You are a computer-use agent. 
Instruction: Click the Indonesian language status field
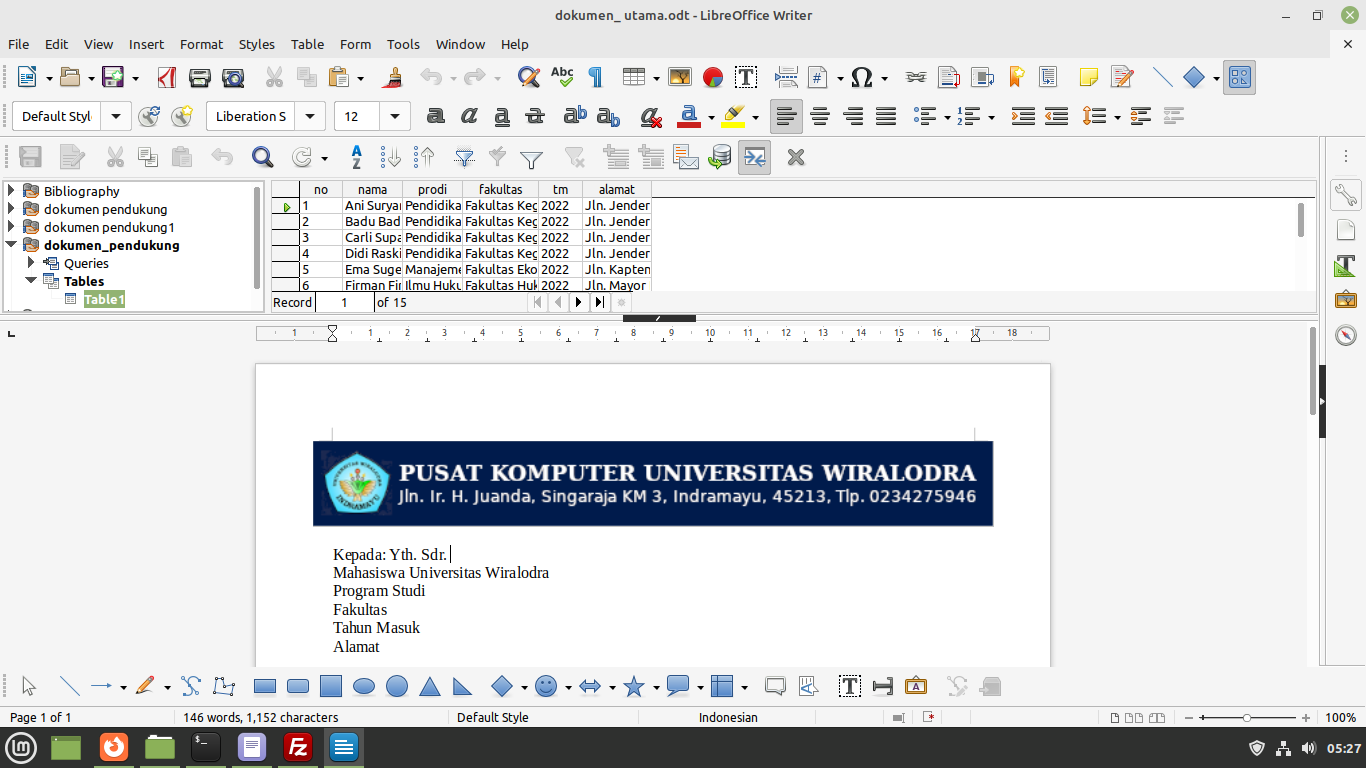(728, 717)
